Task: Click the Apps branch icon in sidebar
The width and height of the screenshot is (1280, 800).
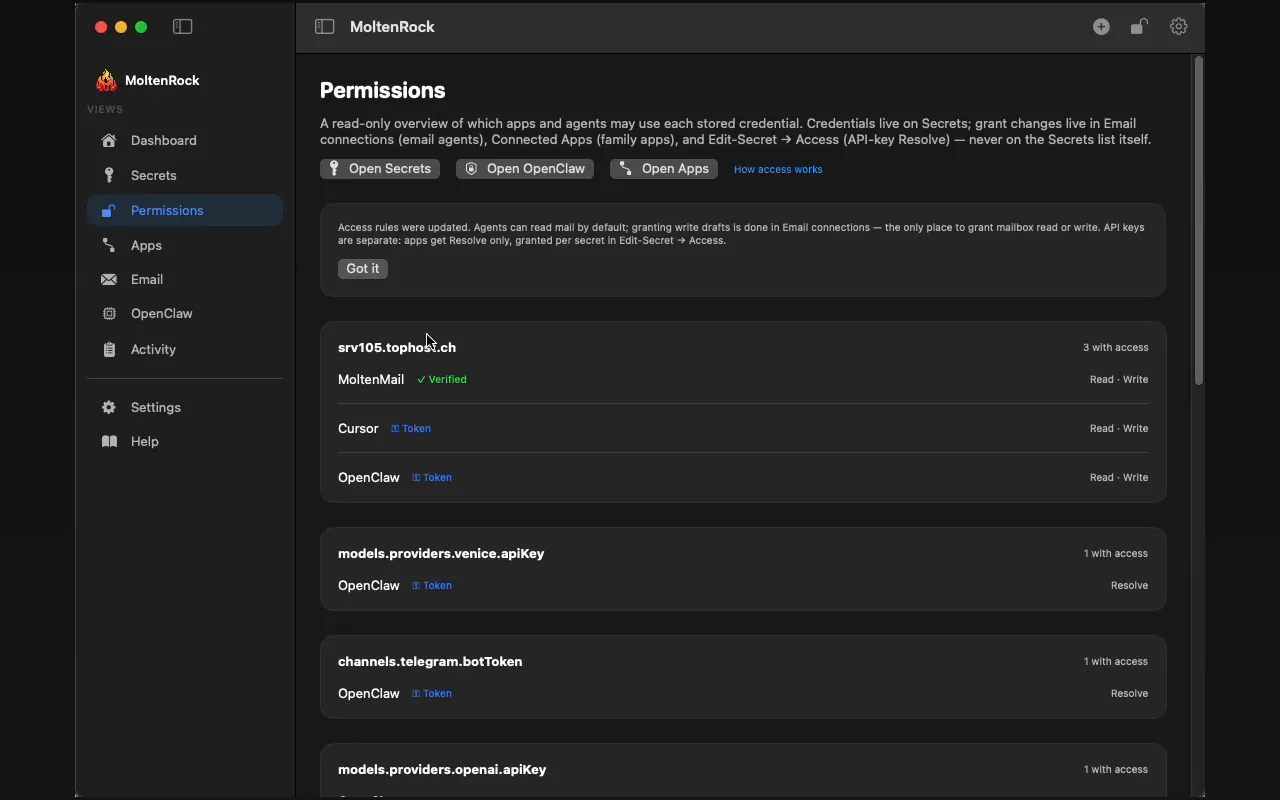Action: (109, 245)
